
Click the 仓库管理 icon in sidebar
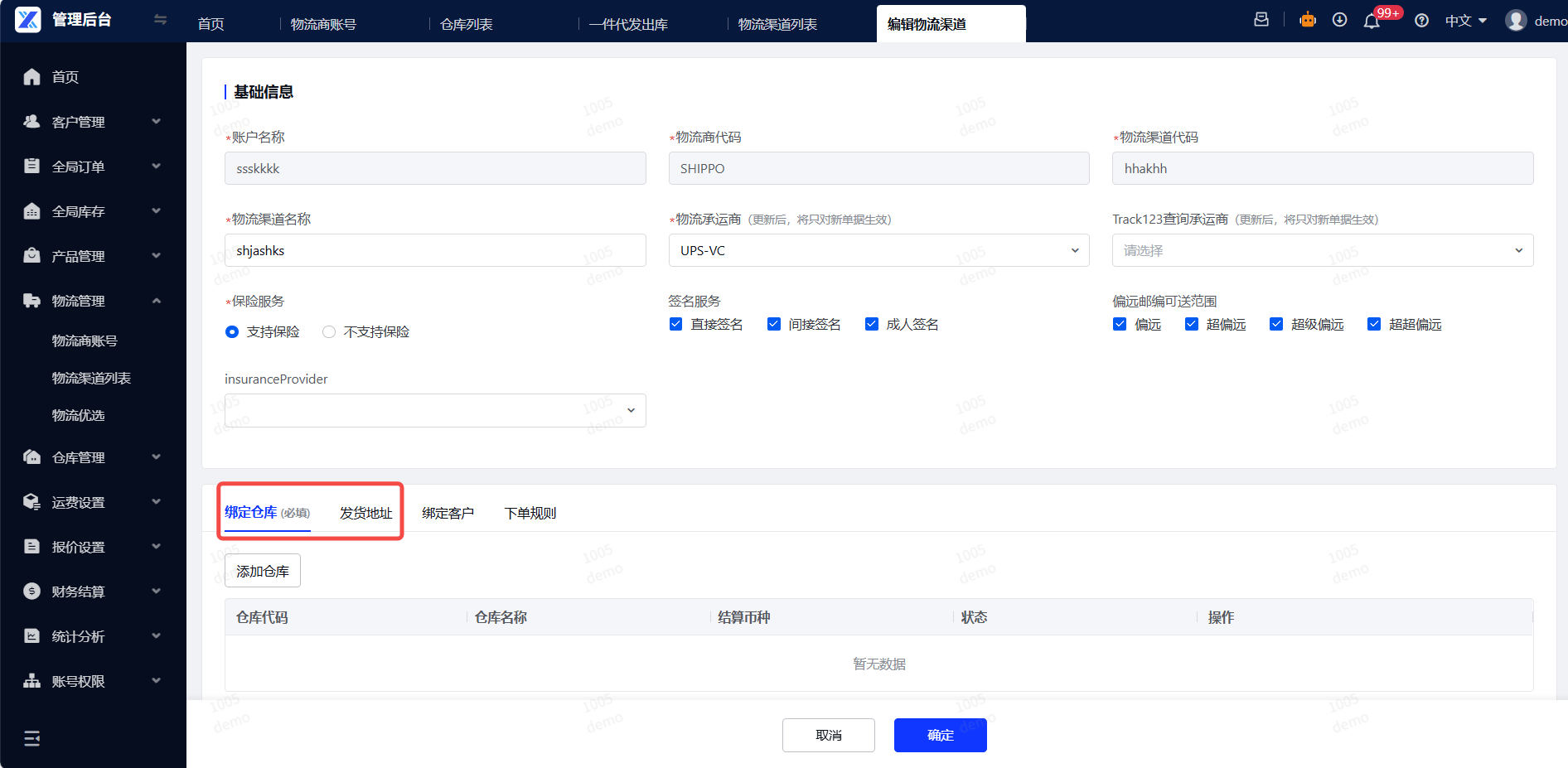click(31, 457)
